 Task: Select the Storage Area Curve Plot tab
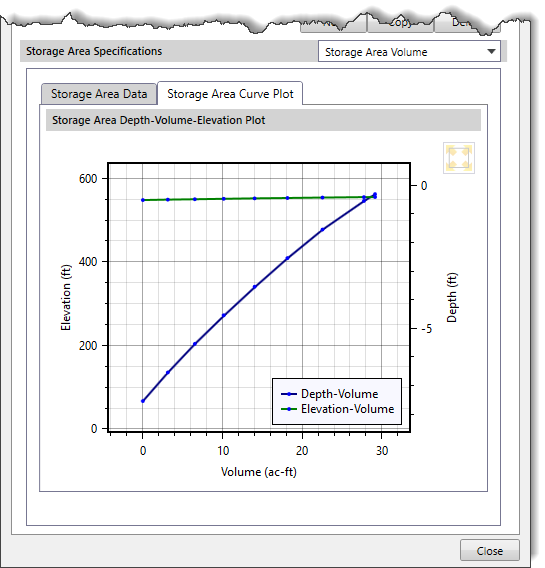tap(230, 93)
